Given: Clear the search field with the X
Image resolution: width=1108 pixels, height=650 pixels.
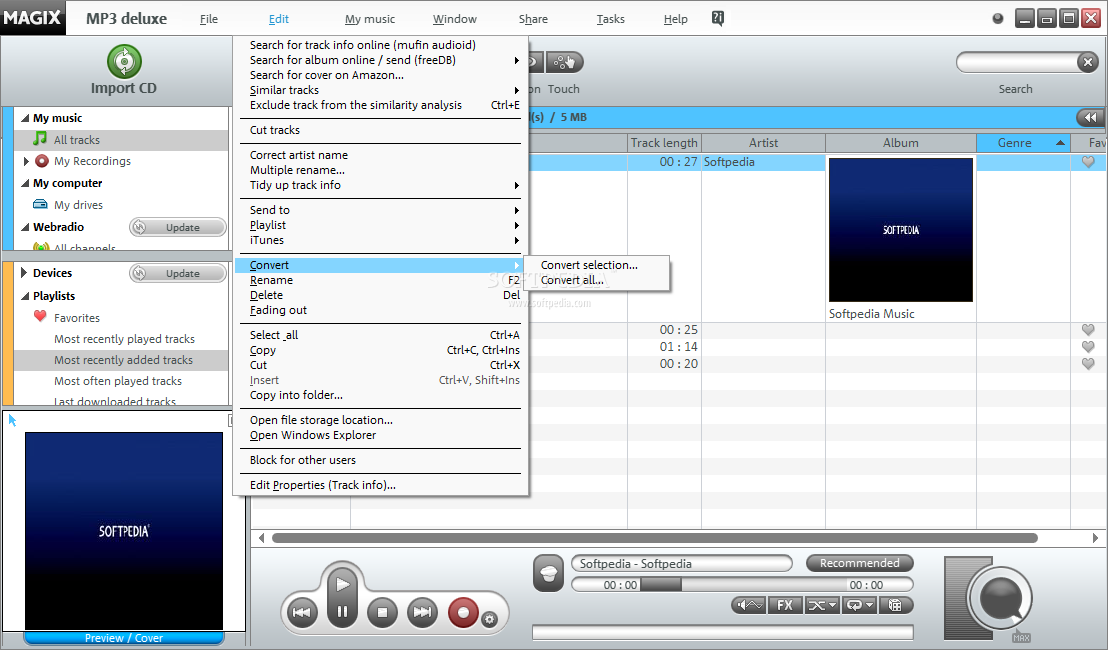Looking at the screenshot, I should 1088,62.
